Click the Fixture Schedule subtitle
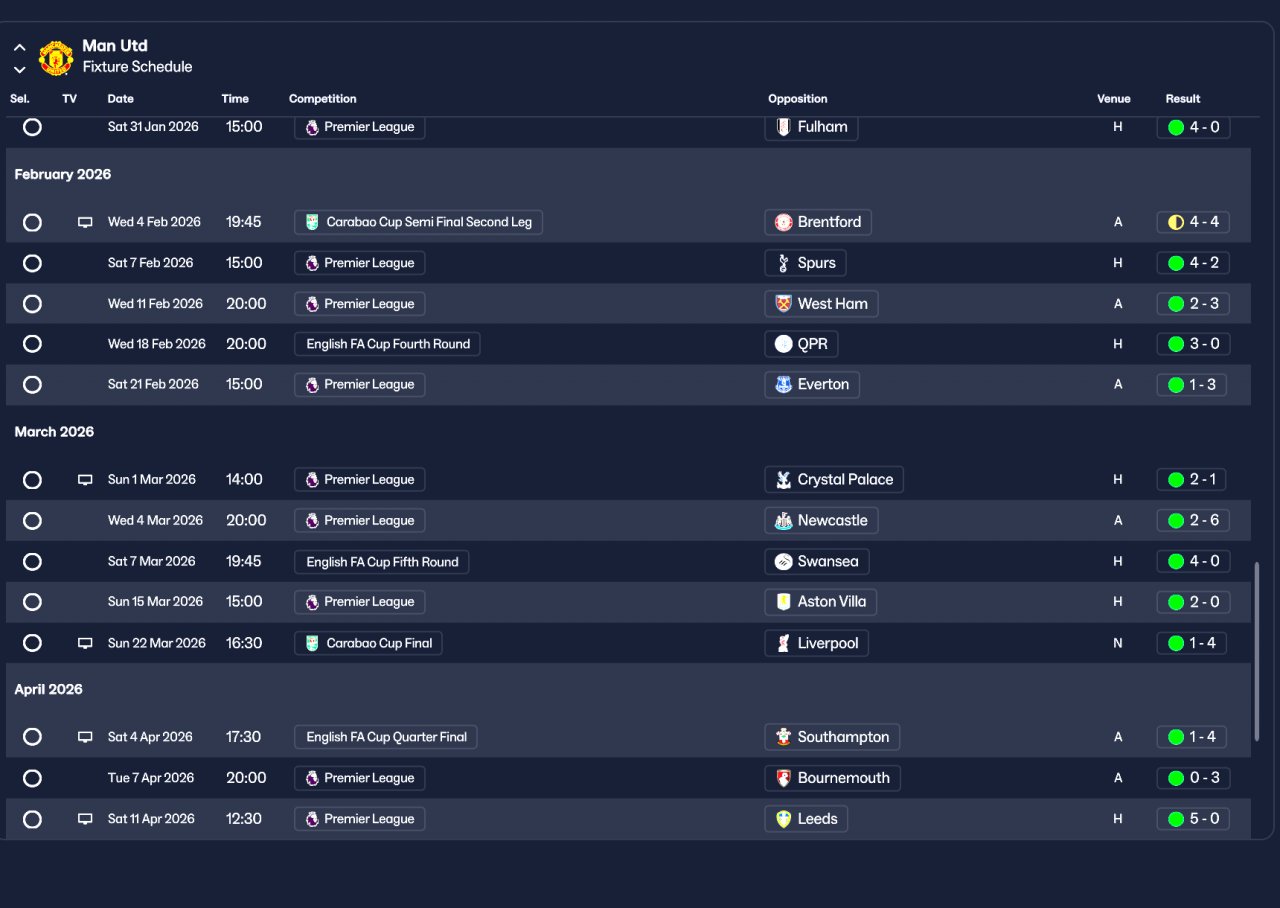 point(137,67)
